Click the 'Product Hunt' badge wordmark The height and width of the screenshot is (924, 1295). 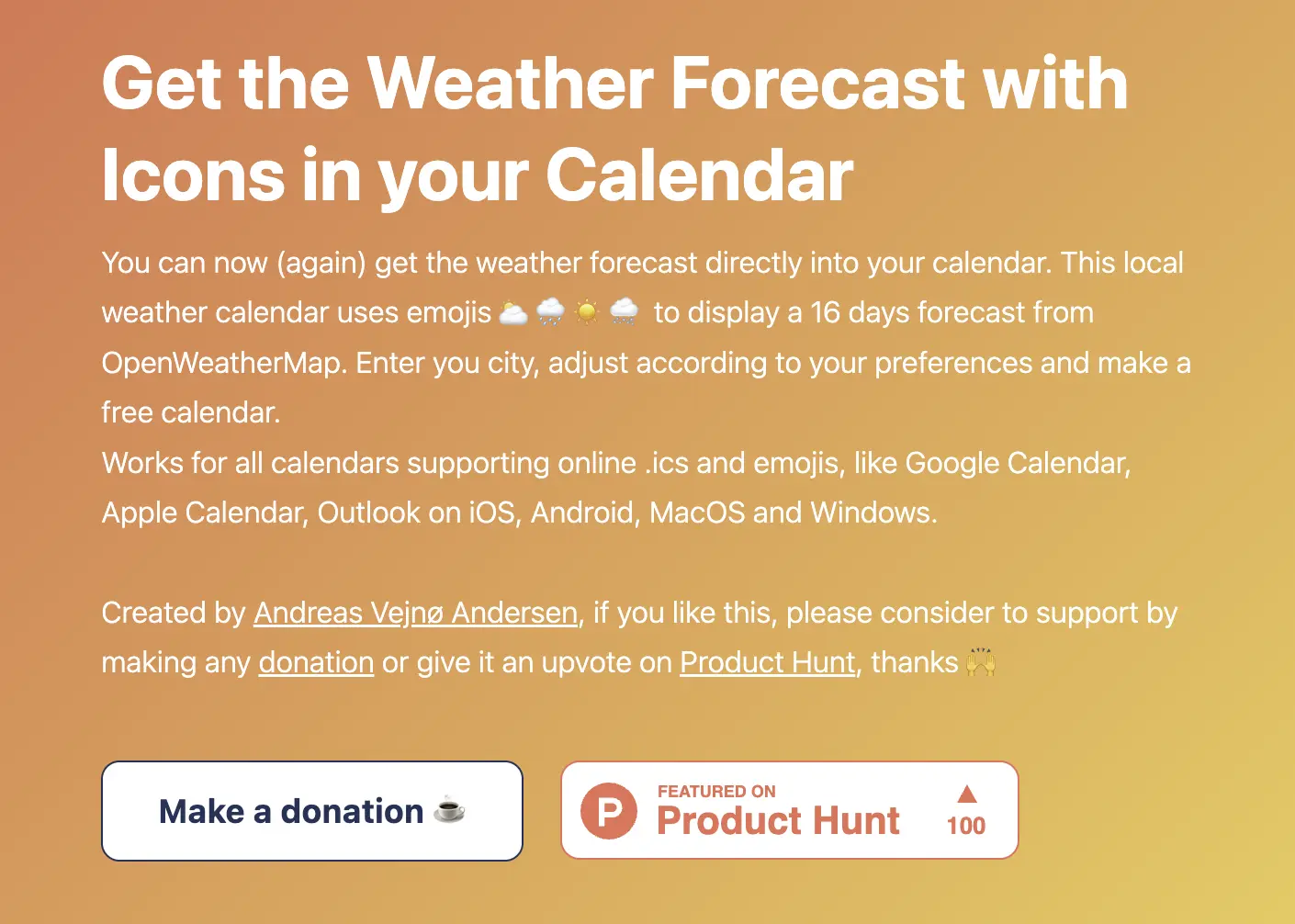779,820
